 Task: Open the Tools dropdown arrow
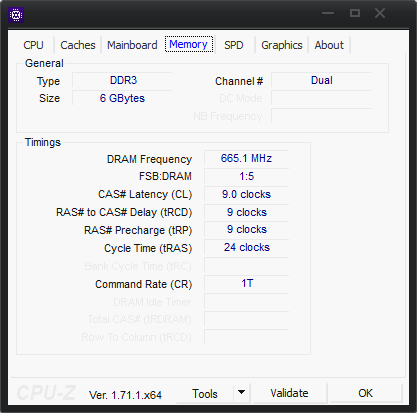coord(242,392)
